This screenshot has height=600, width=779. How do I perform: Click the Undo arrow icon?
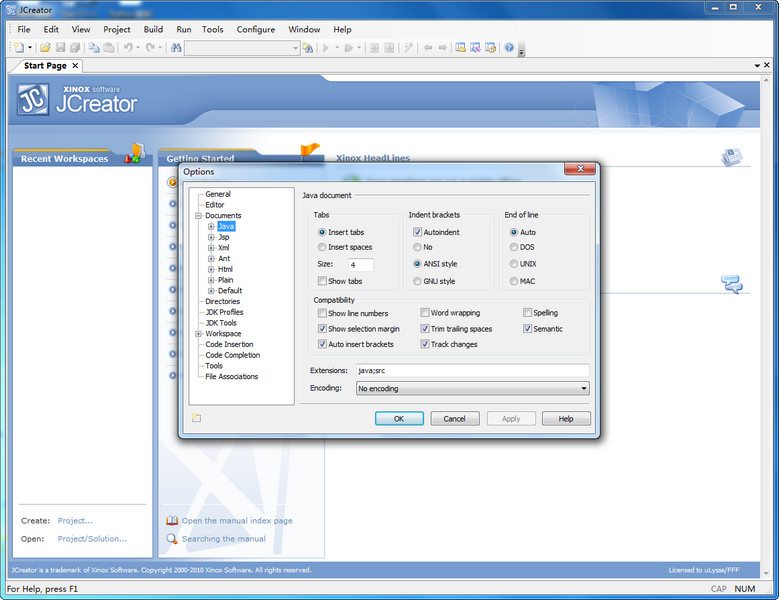click(x=128, y=48)
